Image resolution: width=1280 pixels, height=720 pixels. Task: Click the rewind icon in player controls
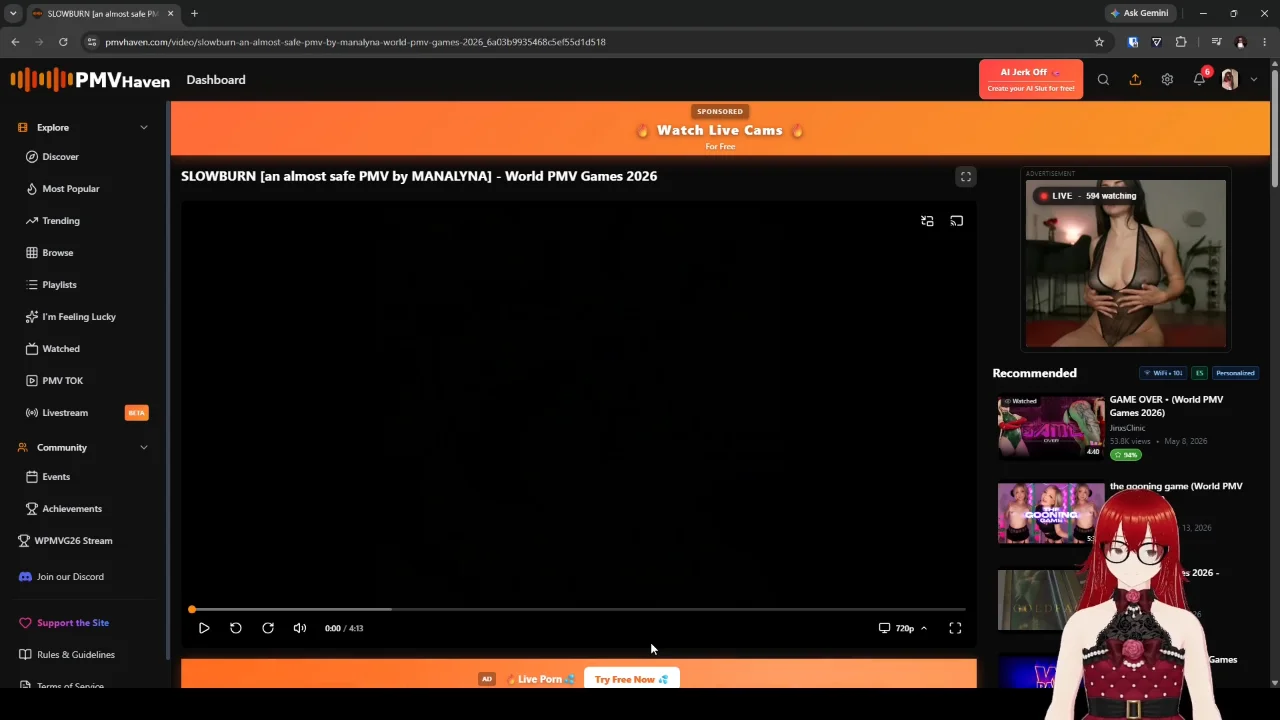[x=236, y=628]
